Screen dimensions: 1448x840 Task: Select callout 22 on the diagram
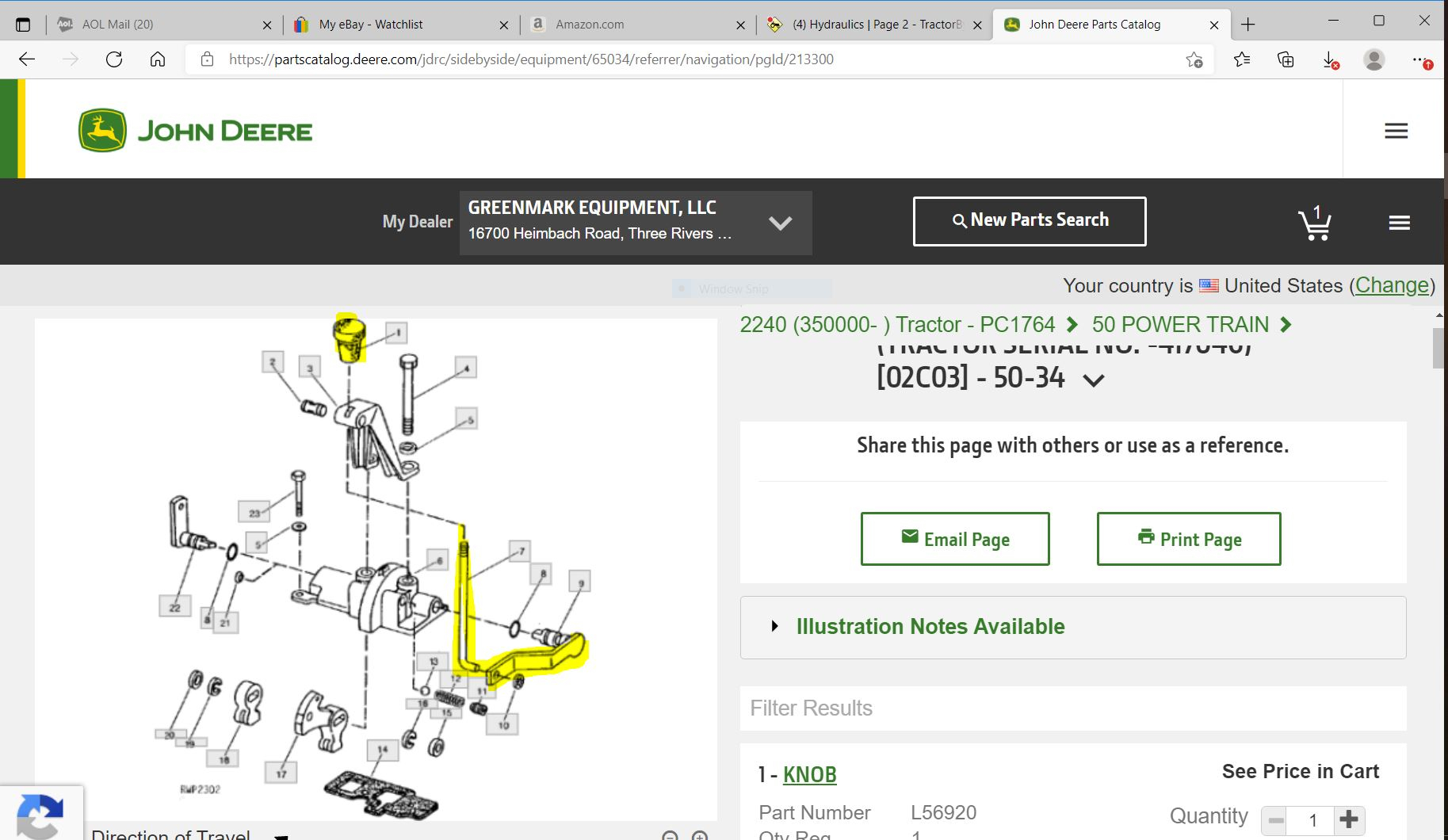pos(174,607)
